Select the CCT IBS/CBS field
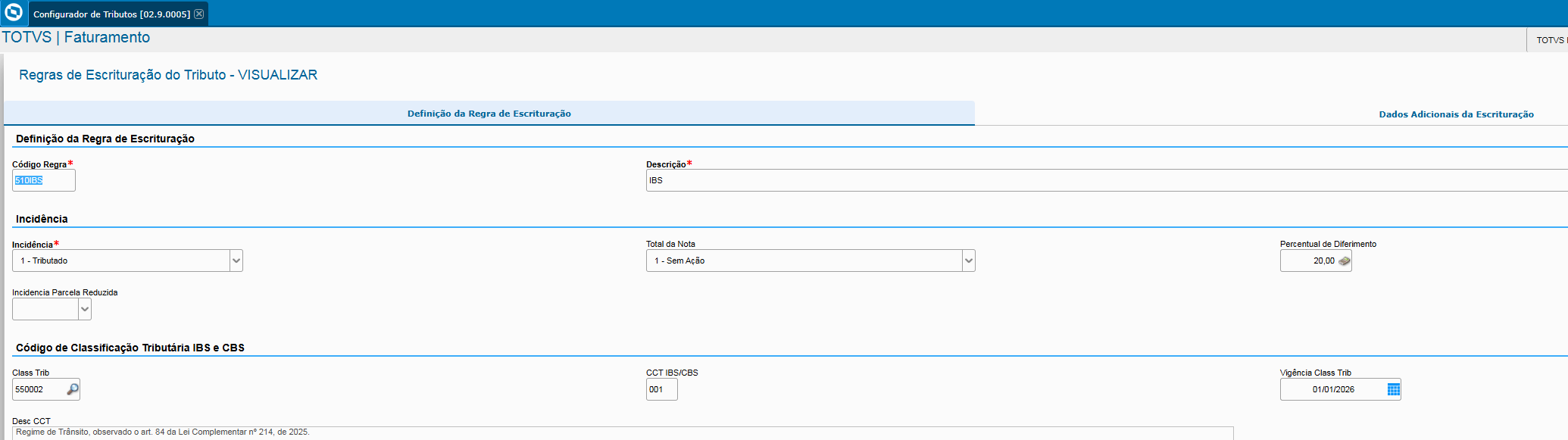1568x440 pixels. (661, 389)
